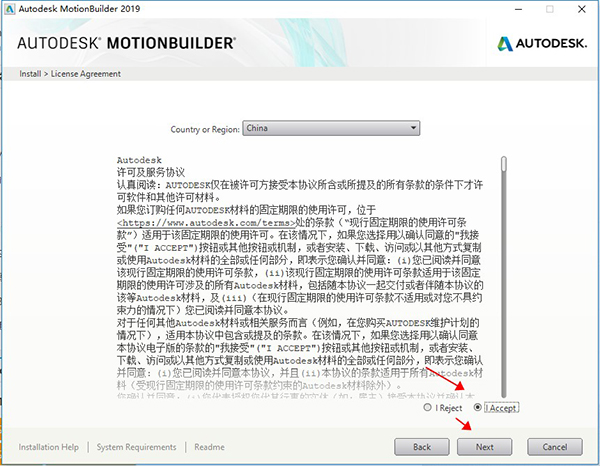Click the Next button

coord(484,447)
